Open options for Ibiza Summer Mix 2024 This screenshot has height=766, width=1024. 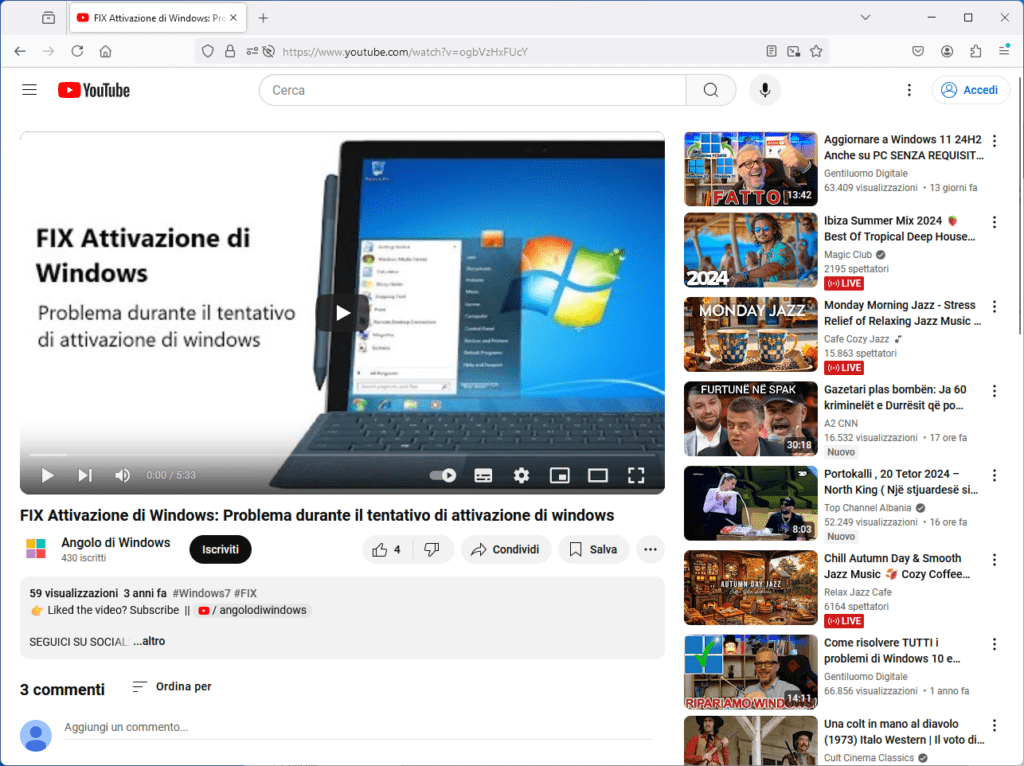994,222
